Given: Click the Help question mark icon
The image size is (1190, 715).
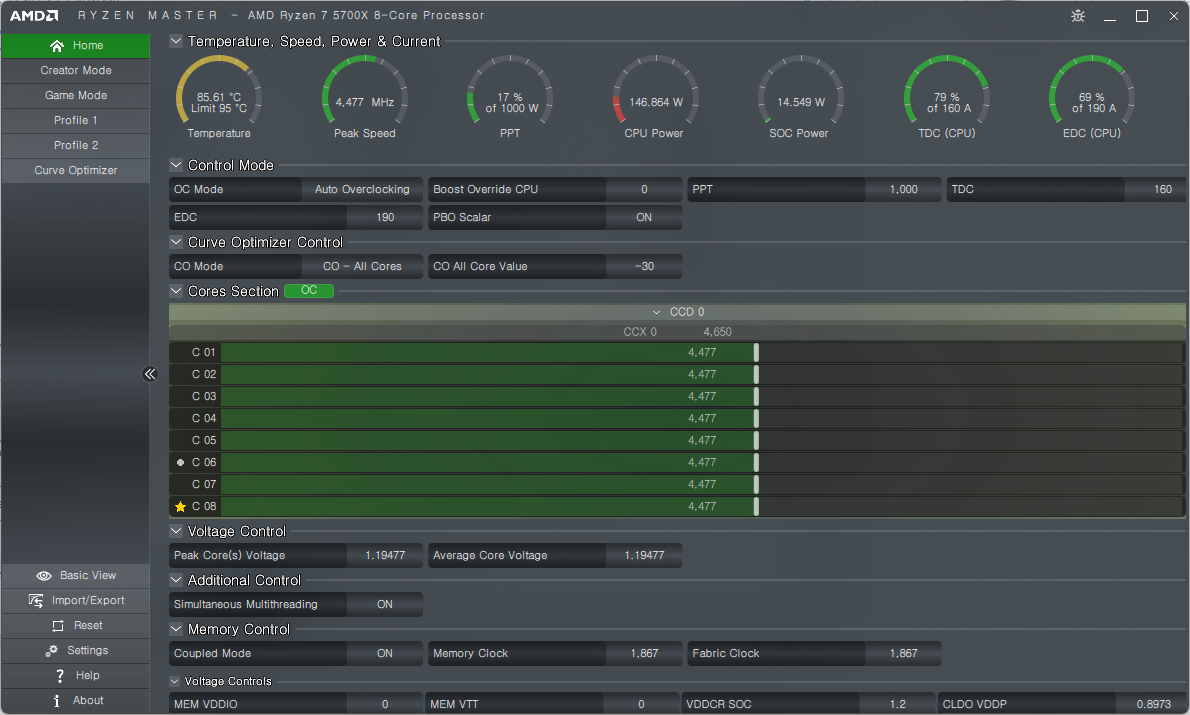Looking at the screenshot, I should coord(60,676).
